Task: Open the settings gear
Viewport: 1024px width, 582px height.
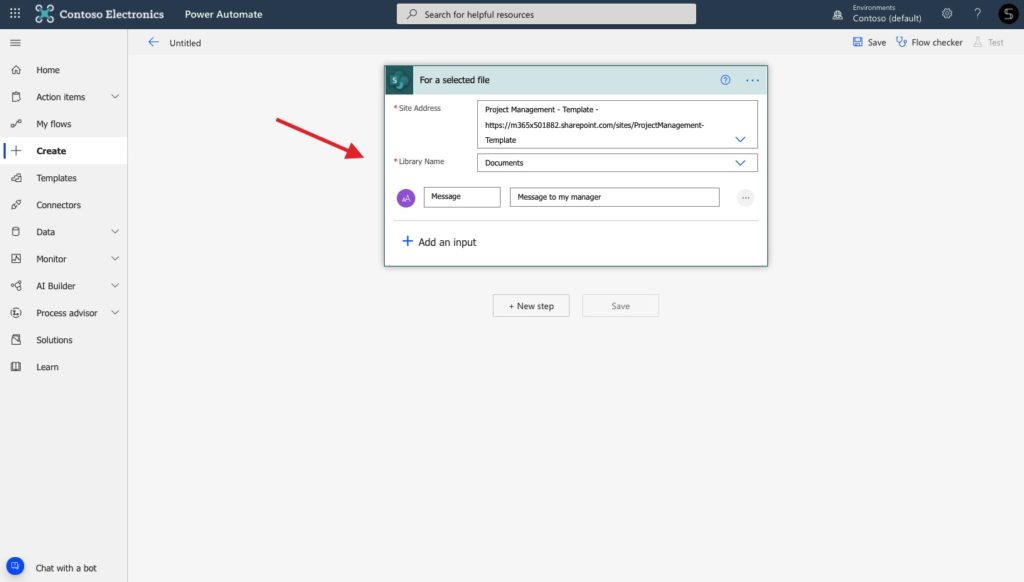Action: 947,14
